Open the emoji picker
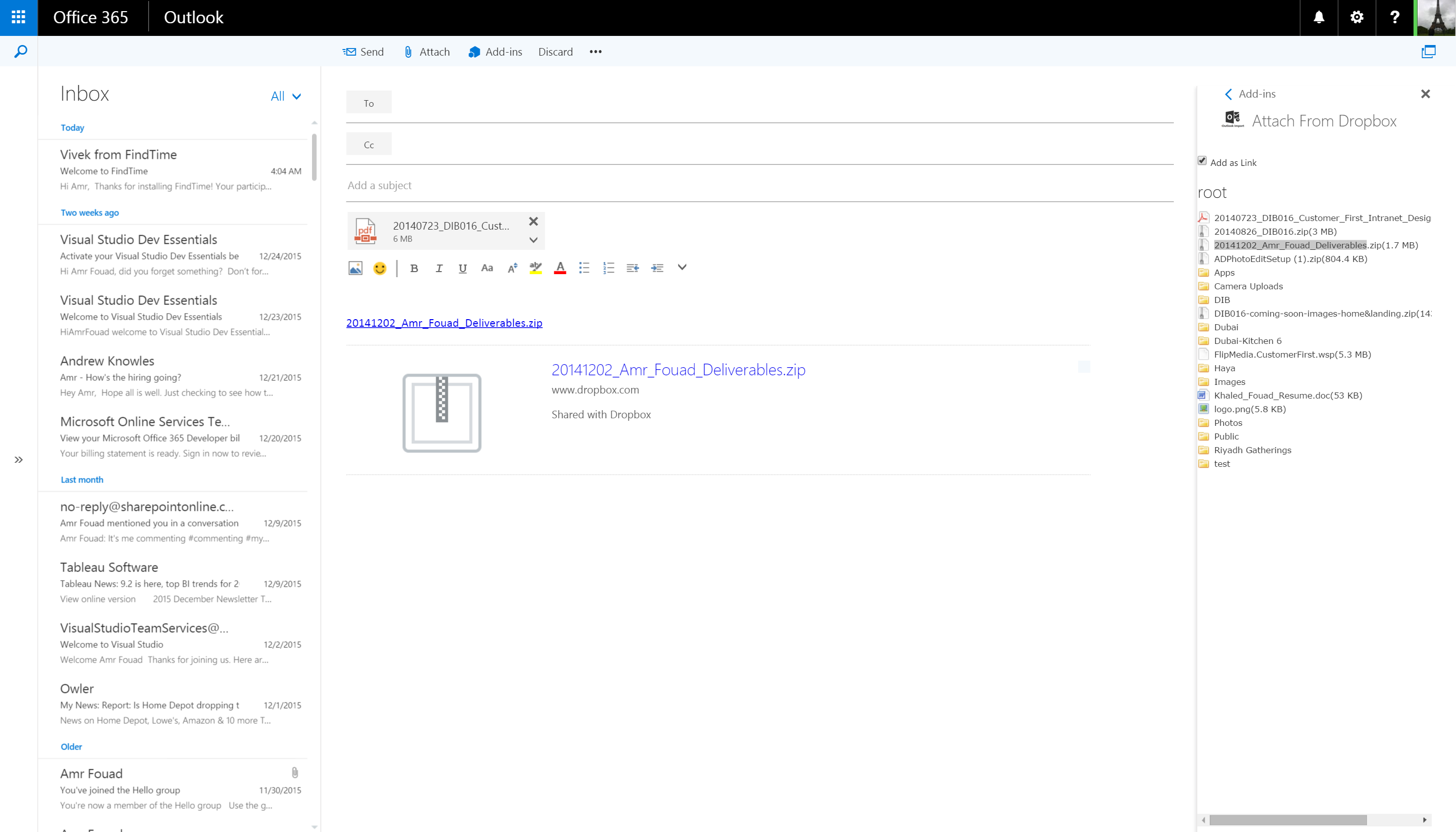The image size is (1456, 832). pyautogui.click(x=379, y=268)
